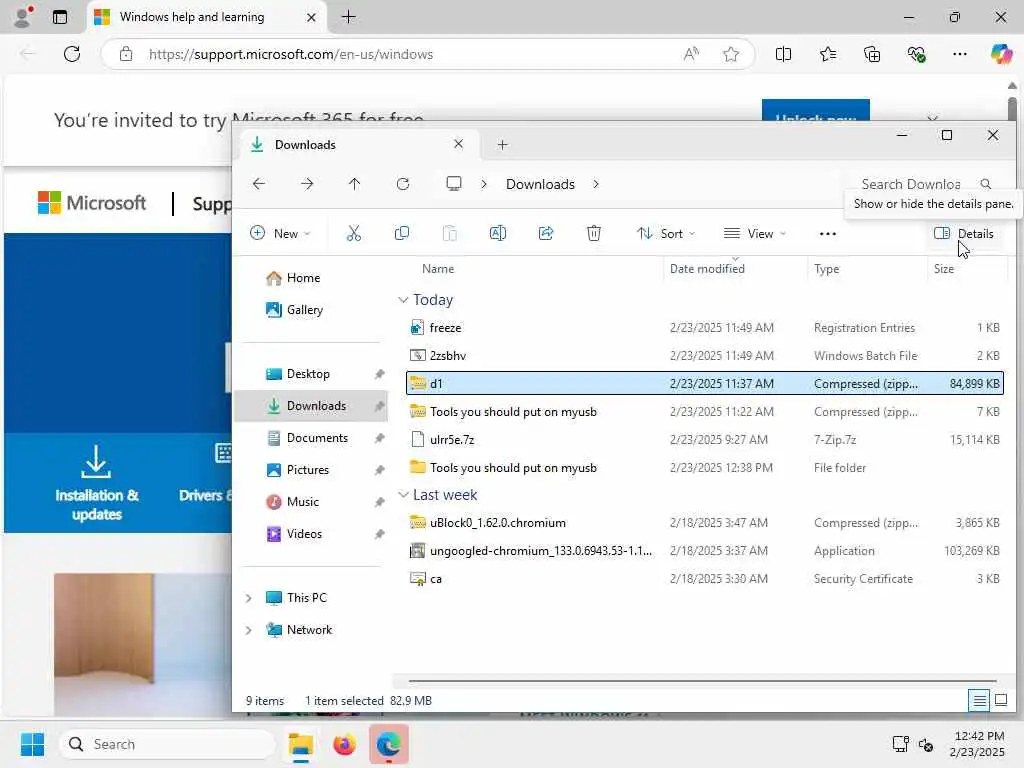Image resolution: width=1024 pixels, height=768 pixels.
Task: Go up one folder level
Action: [355, 184]
